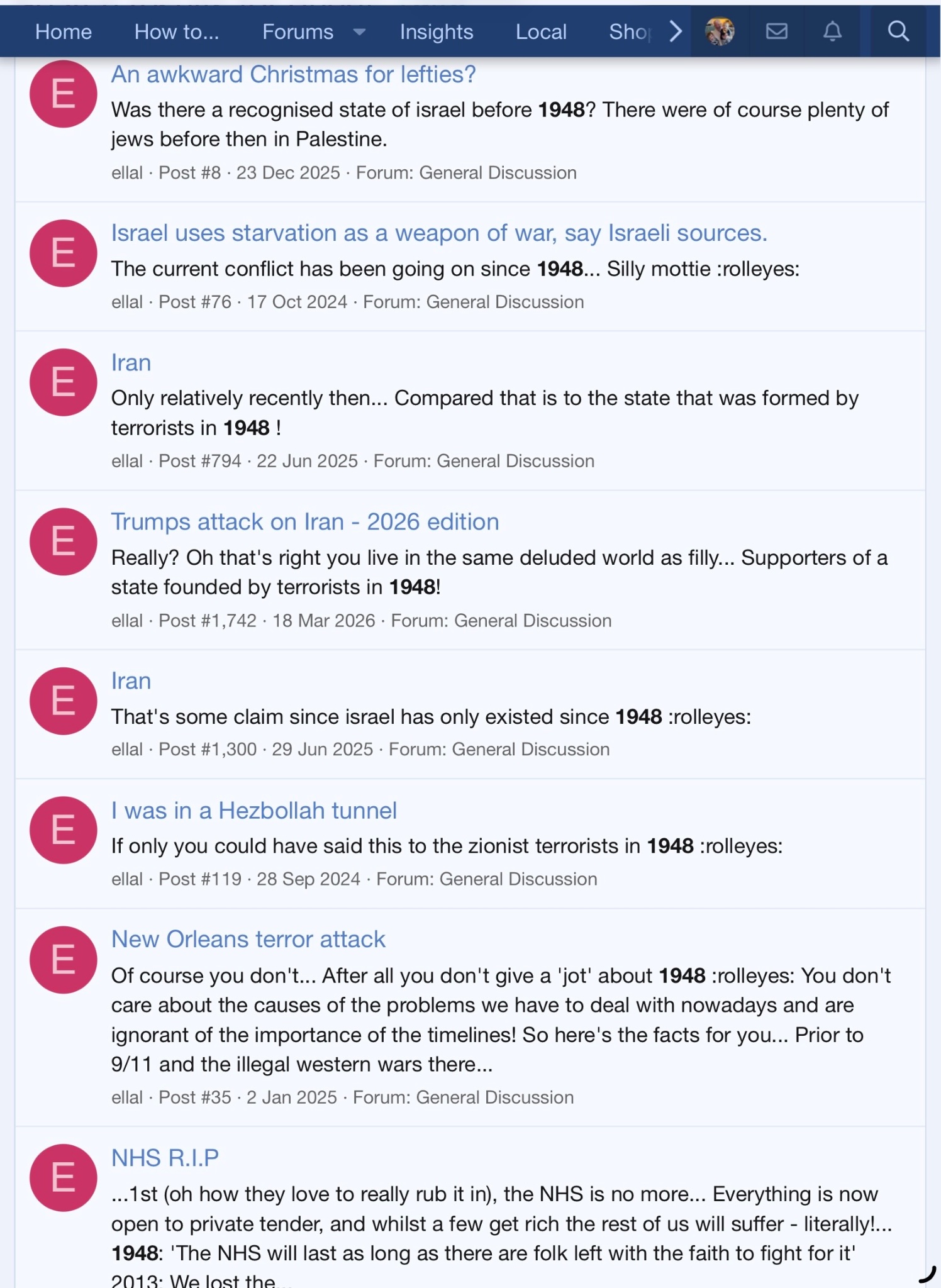Go to the Local navigation item
The width and height of the screenshot is (941, 1288).
click(x=541, y=32)
